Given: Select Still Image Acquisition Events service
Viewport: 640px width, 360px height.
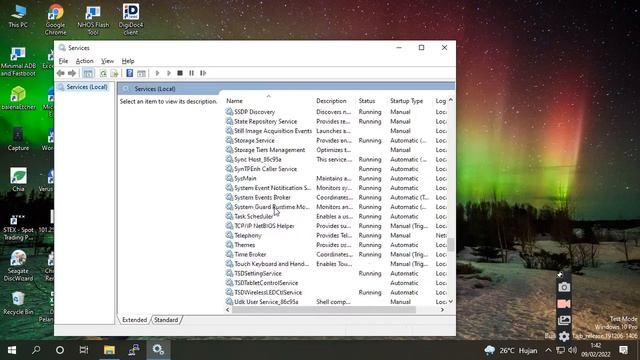Looking at the screenshot, I should point(336,131).
